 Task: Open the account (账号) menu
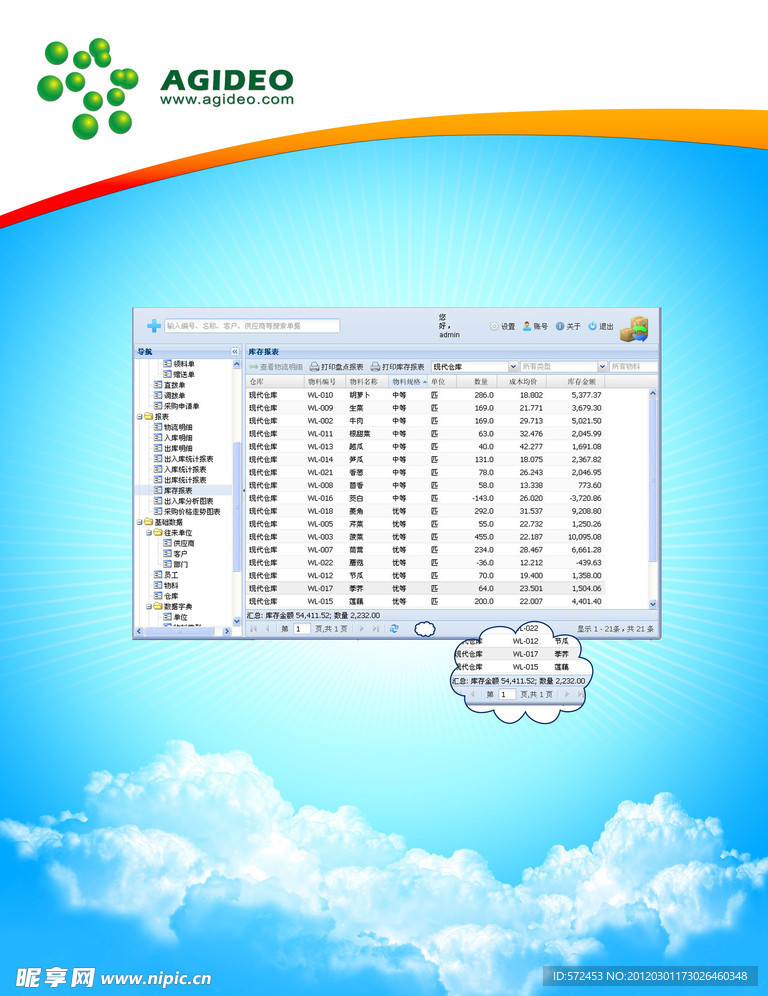(535, 327)
